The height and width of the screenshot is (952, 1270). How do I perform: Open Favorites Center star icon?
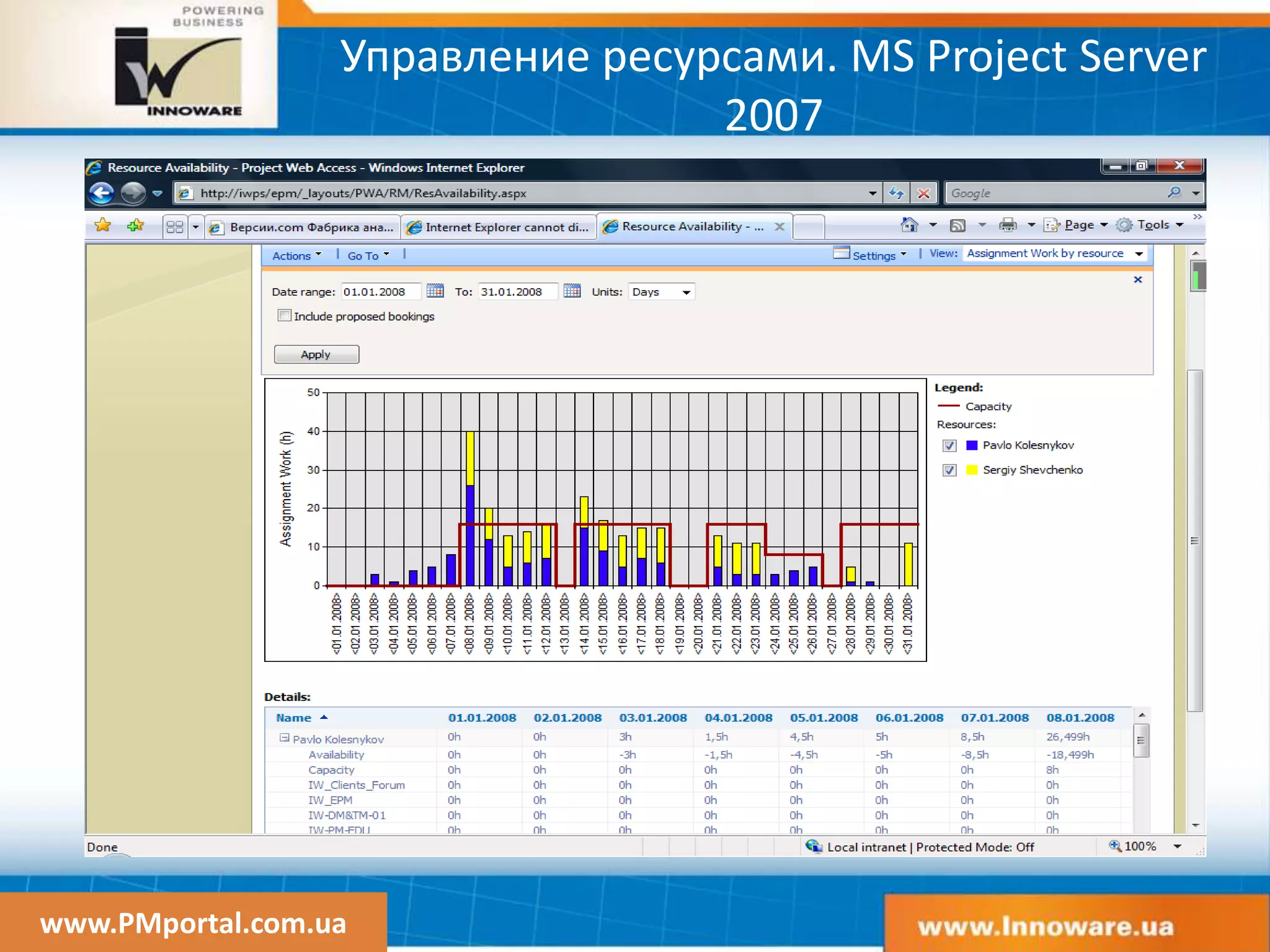102,226
